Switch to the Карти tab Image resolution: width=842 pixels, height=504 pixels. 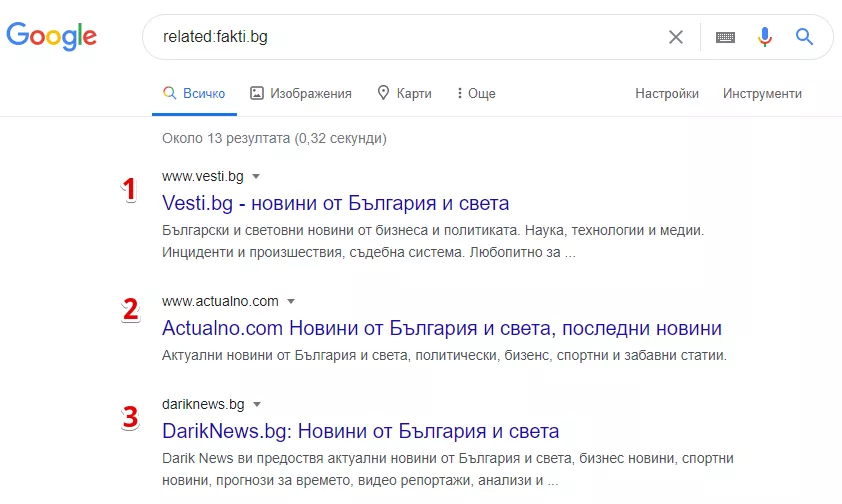coord(404,93)
